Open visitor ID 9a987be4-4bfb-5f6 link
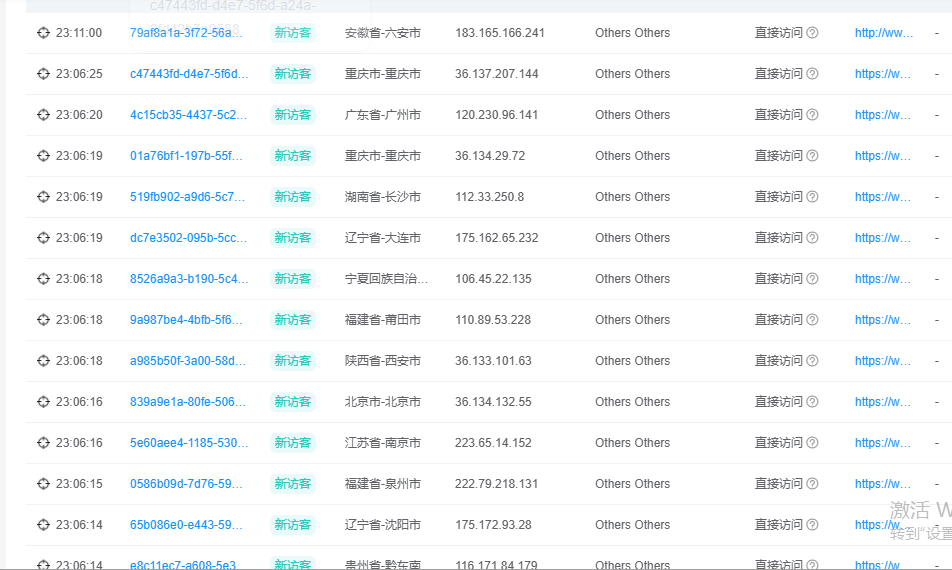Viewport: 952px width, 570px height. pos(186,320)
